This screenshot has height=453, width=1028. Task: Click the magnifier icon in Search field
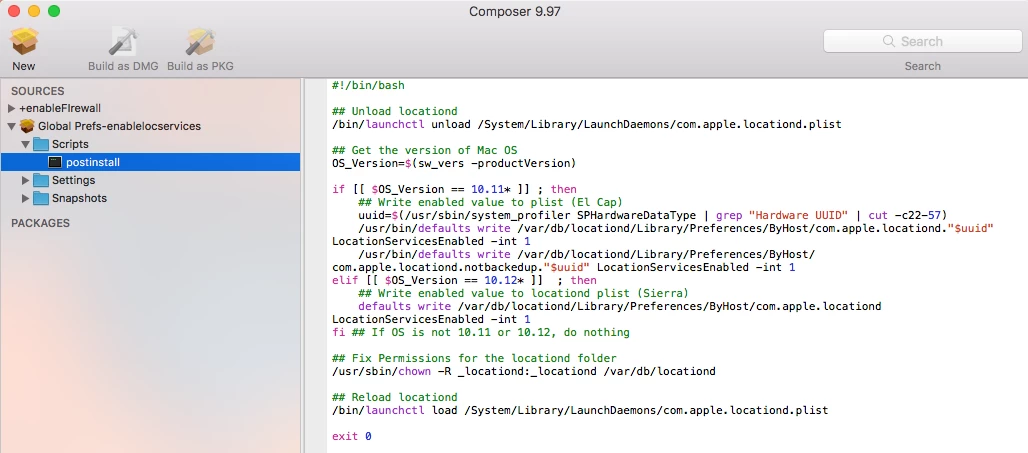point(889,41)
